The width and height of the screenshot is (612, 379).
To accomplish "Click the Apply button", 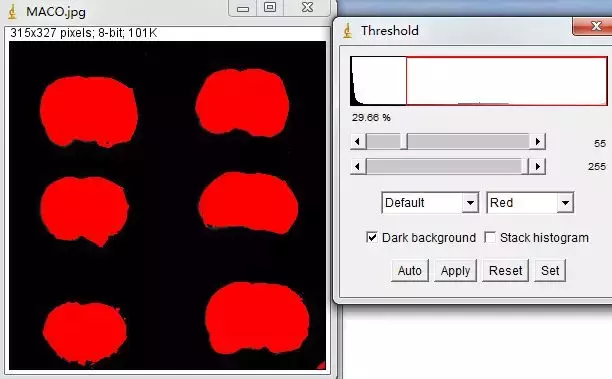I will (455, 270).
